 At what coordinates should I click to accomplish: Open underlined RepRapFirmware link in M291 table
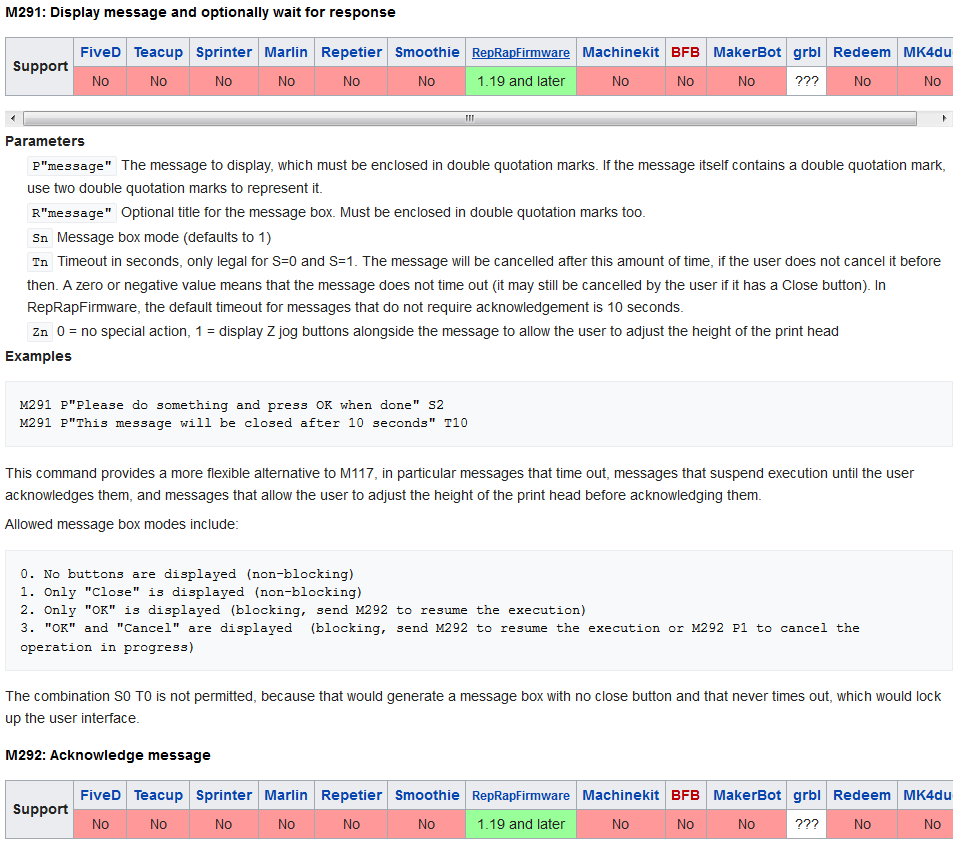[x=521, y=53]
